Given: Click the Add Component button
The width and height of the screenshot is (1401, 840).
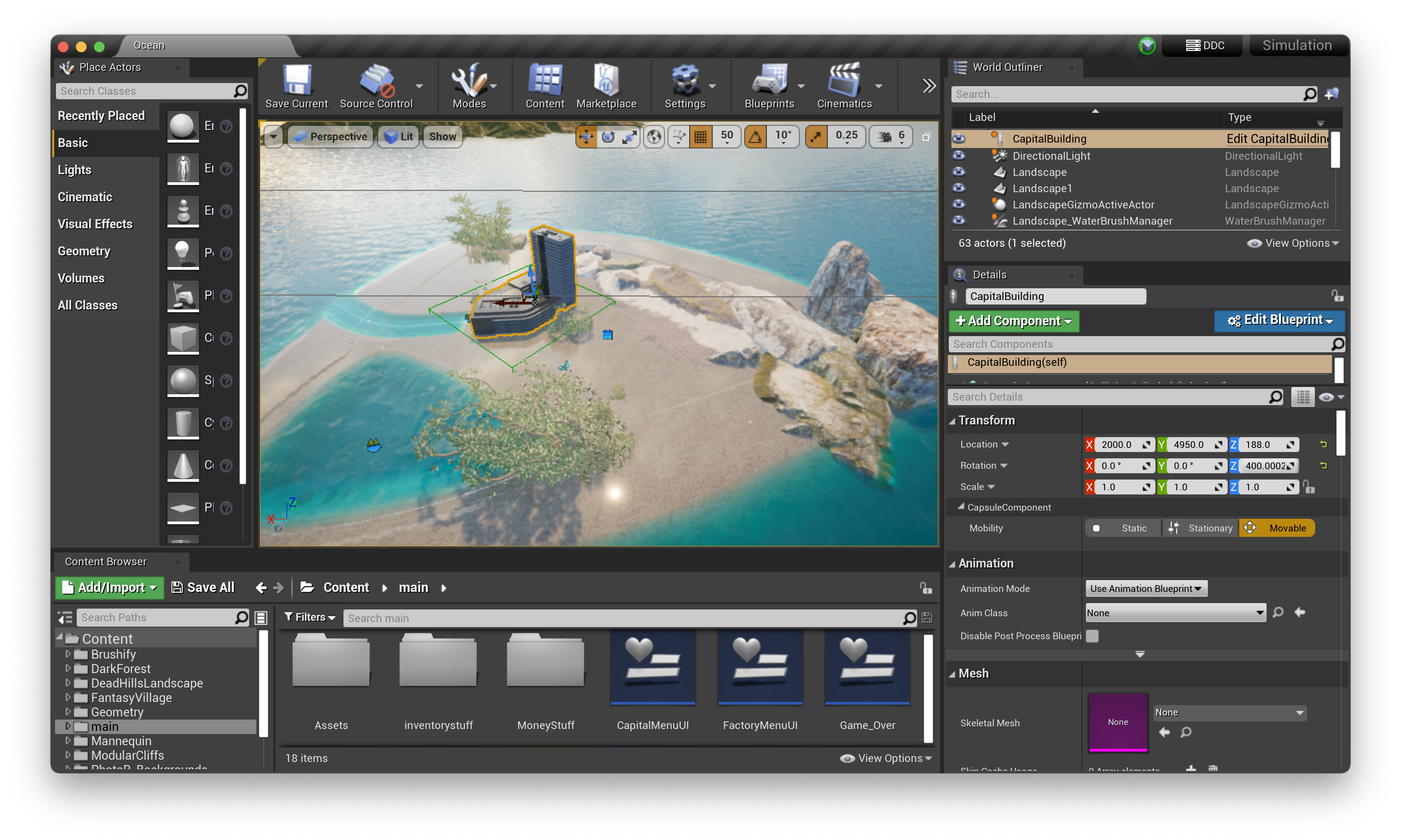Looking at the screenshot, I should 1013,321.
